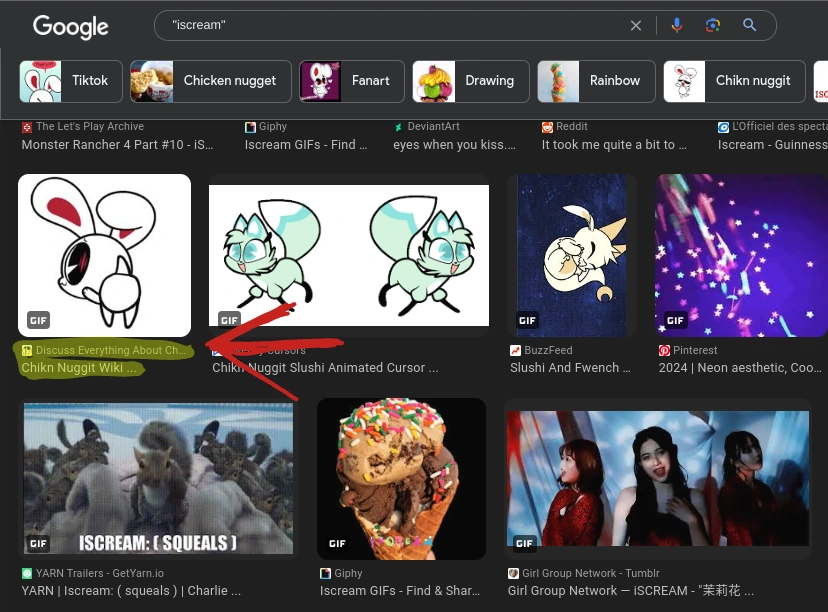Filter results by Chicken nugget chip
Screen dimensions: 828x612
coord(211,81)
